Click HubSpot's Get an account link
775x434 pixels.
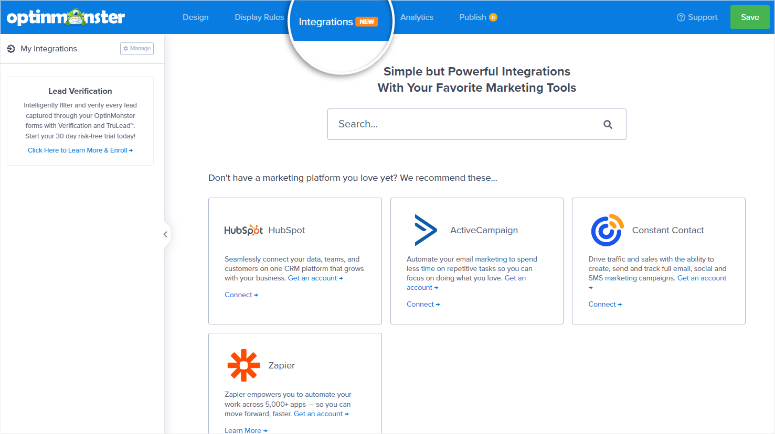click(315, 278)
